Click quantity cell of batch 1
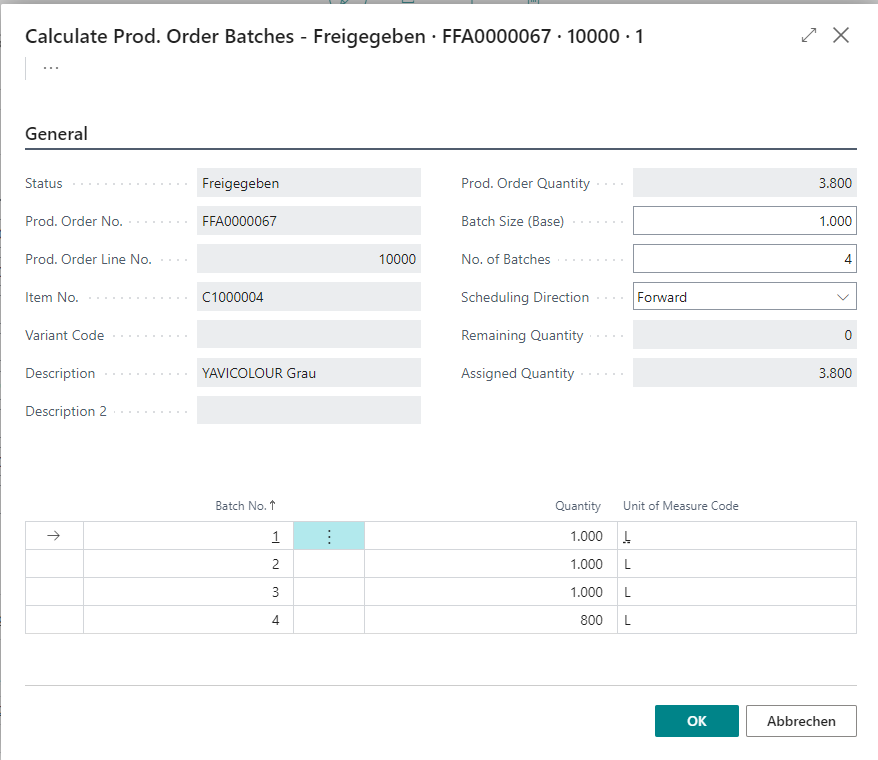 pyautogui.click(x=491, y=536)
